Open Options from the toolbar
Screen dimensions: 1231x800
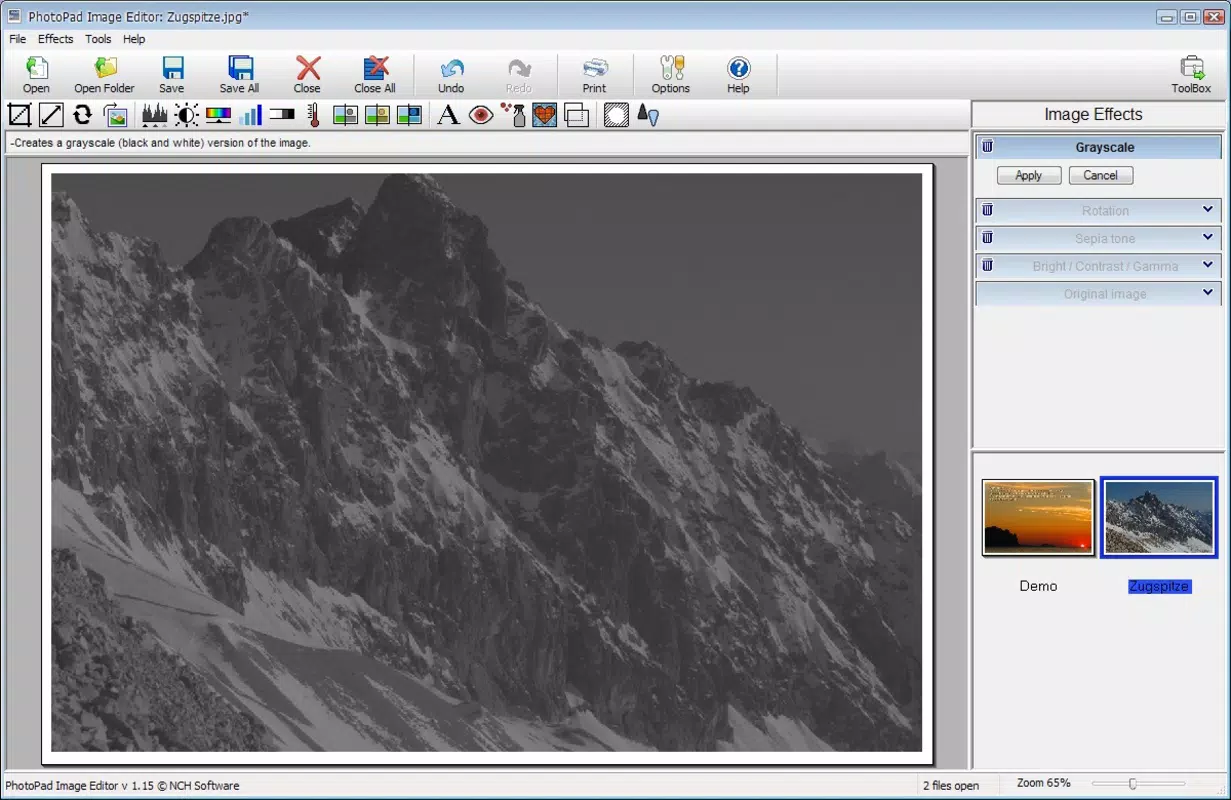click(671, 75)
